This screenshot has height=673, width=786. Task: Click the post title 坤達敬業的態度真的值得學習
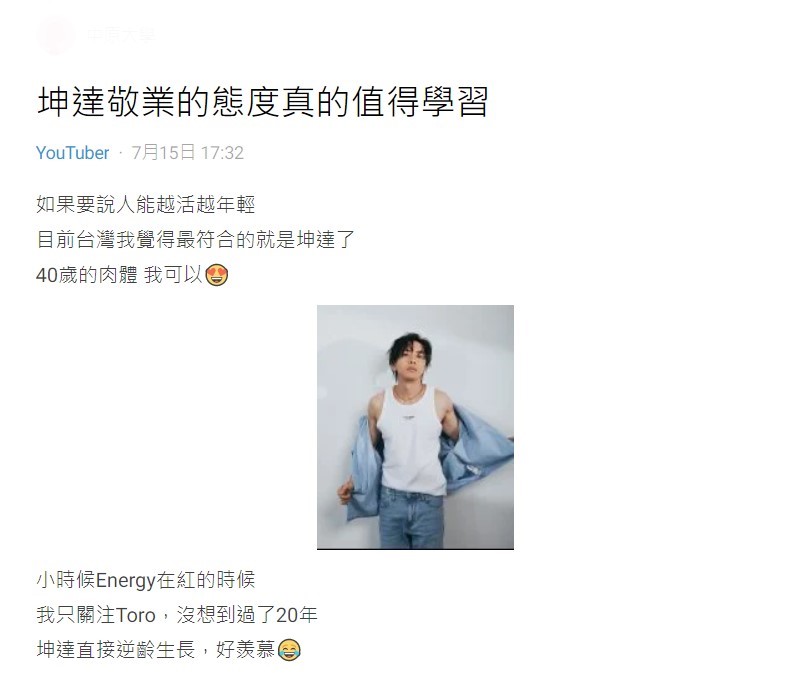tap(263, 102)
